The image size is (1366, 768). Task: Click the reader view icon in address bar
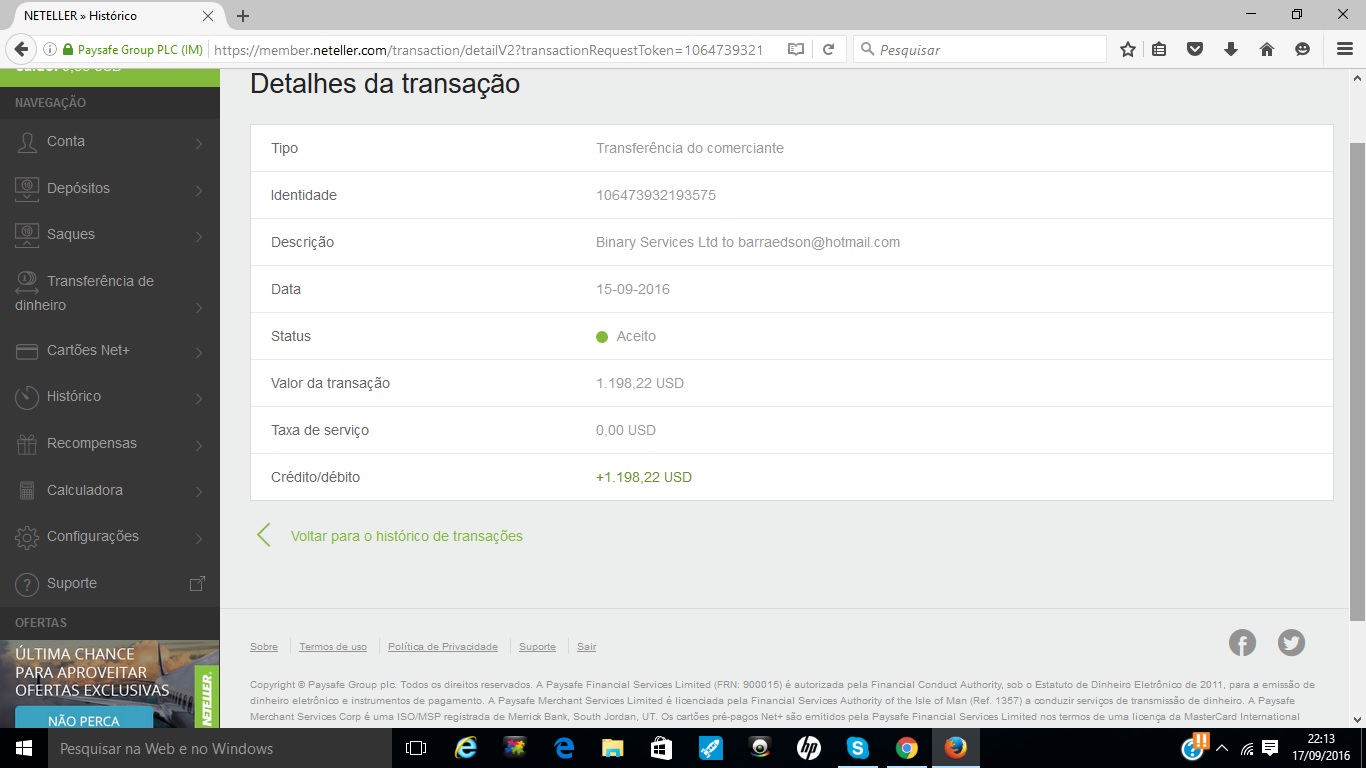[795, 49]
